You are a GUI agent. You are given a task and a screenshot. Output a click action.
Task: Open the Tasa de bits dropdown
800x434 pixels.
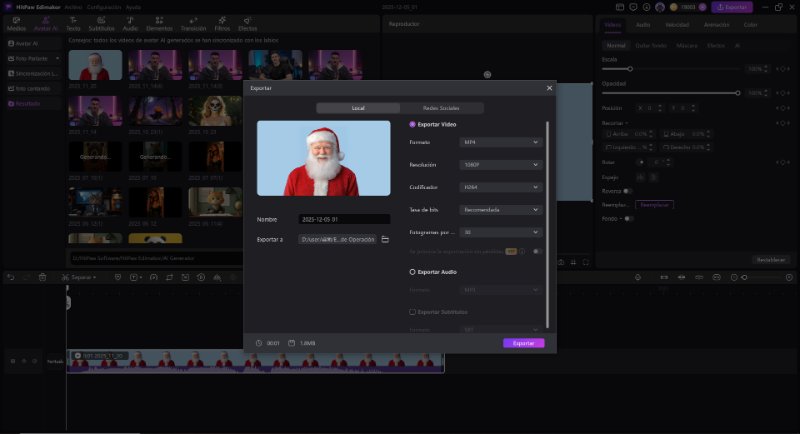500,210
